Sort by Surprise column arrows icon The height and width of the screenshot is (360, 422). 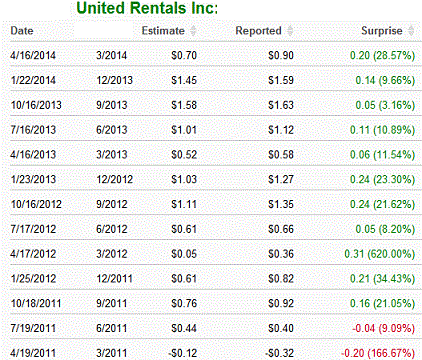(411, 31)
